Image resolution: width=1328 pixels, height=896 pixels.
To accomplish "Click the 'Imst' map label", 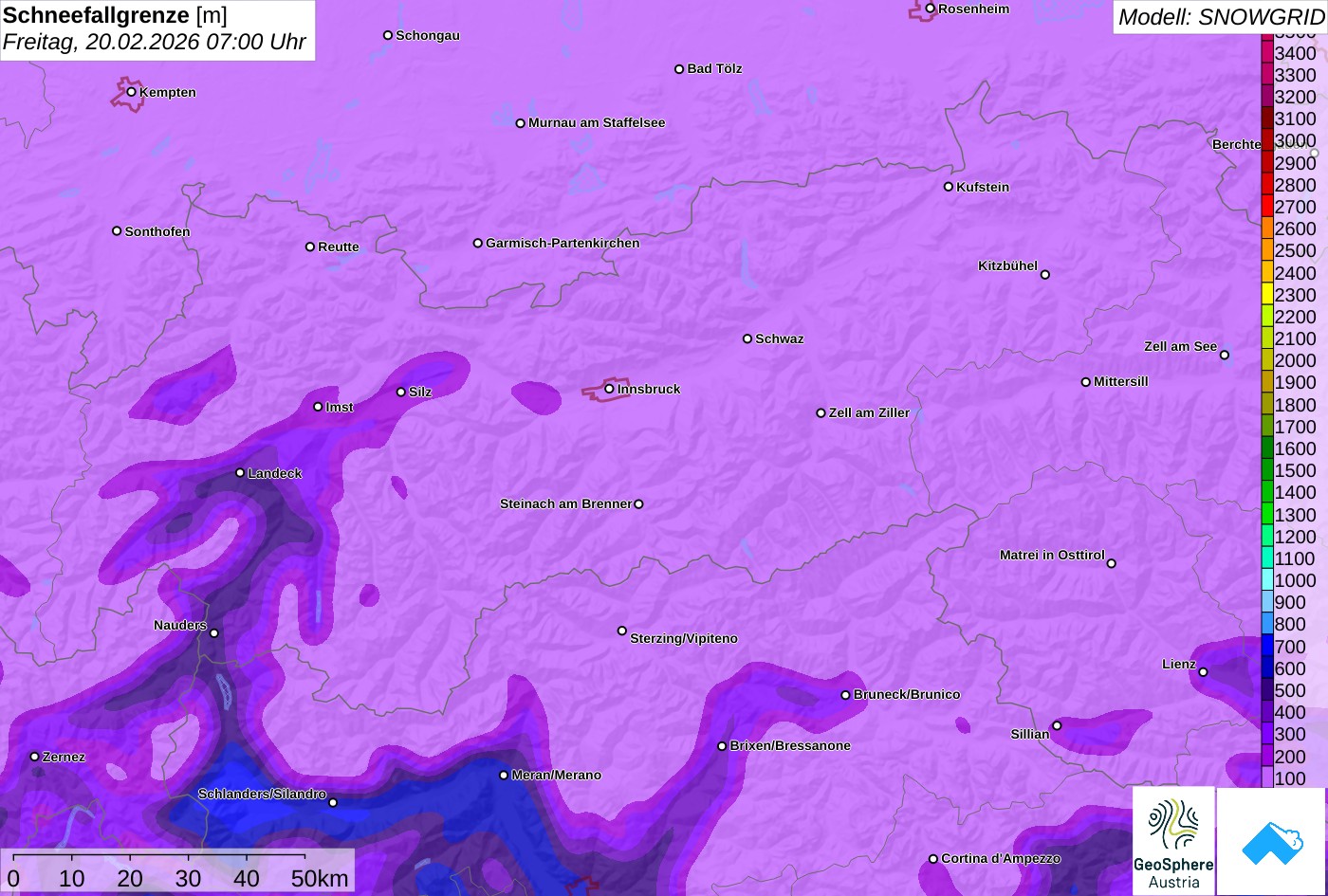I will [340, 407].
